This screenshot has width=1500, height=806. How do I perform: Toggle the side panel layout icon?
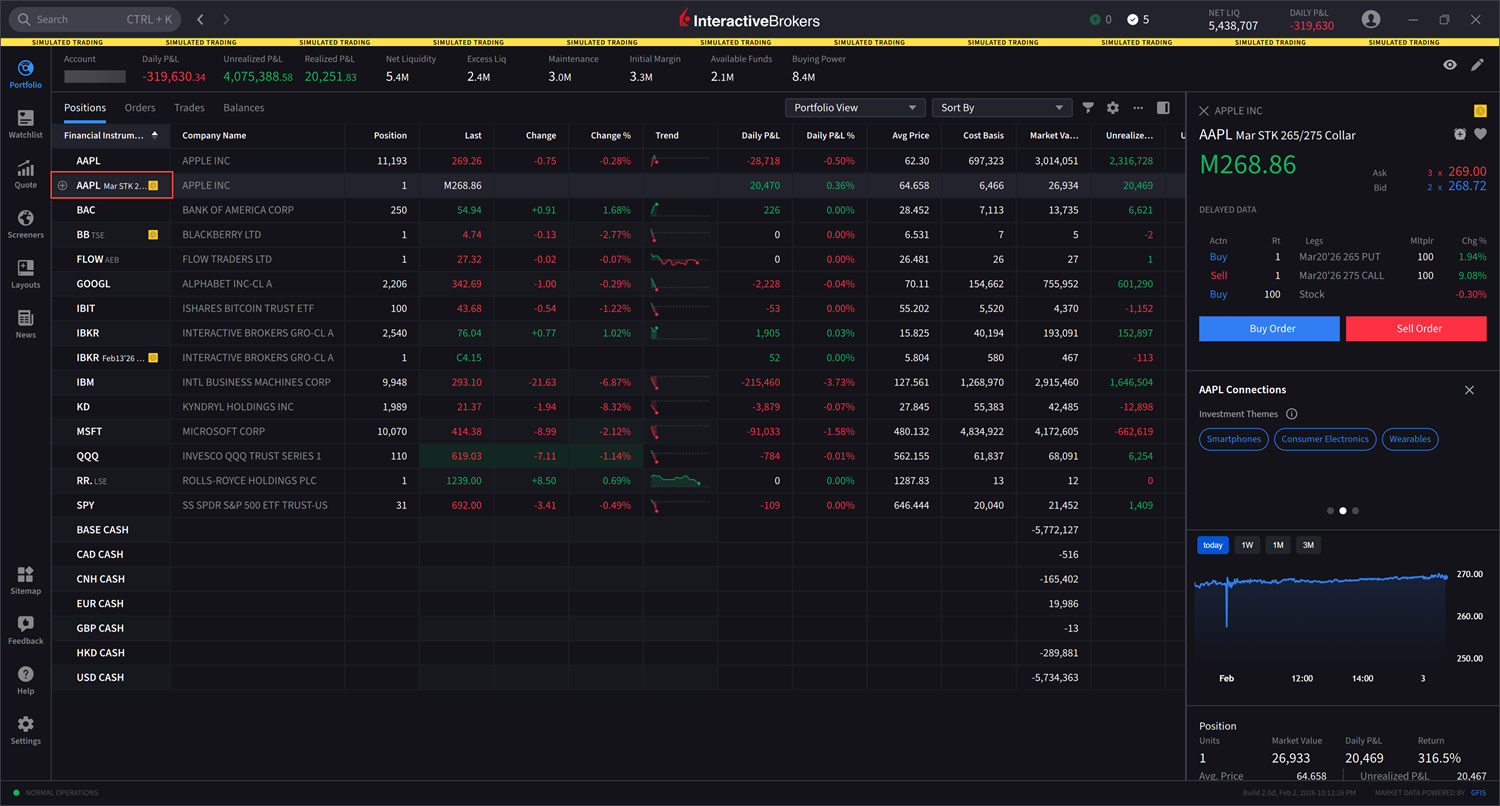tap(1163, 108)
